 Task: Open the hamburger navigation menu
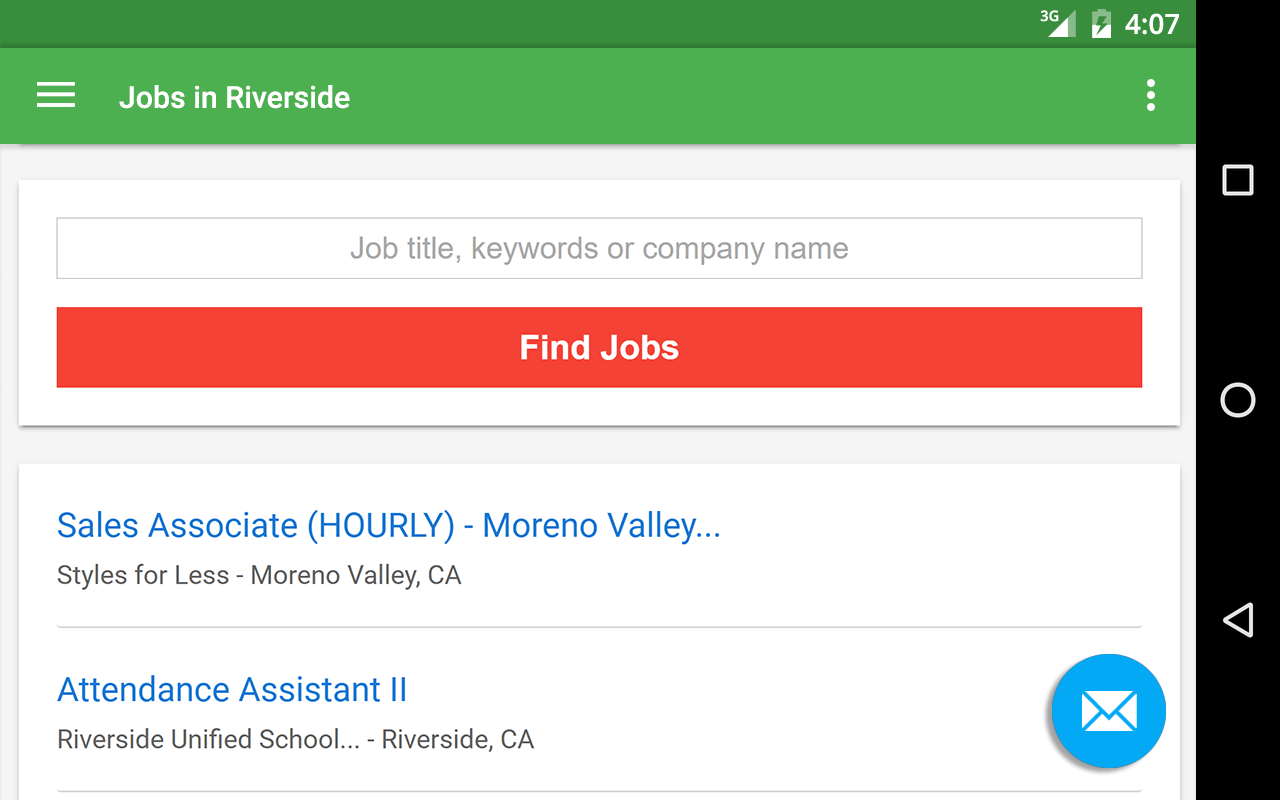[56, 96]
